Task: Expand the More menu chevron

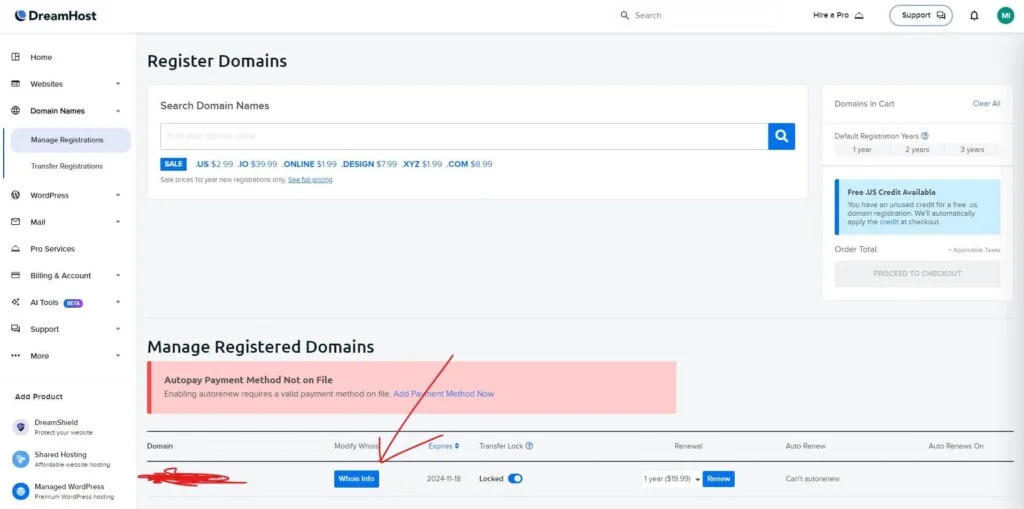Action: pyautogui.click(x=118, y=356)
